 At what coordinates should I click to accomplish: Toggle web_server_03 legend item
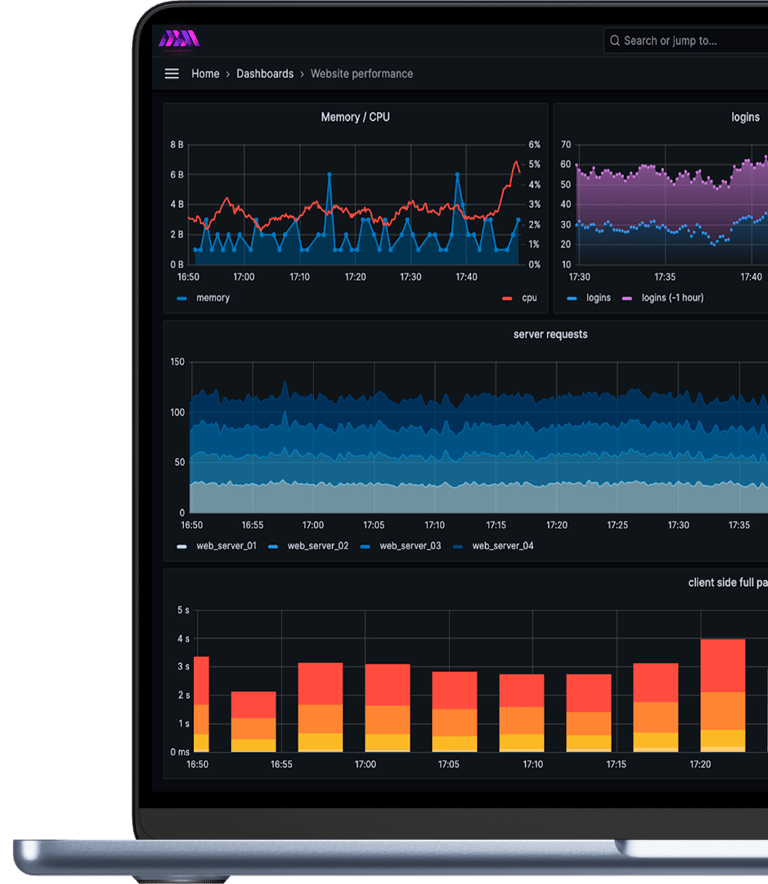point(410,546)
